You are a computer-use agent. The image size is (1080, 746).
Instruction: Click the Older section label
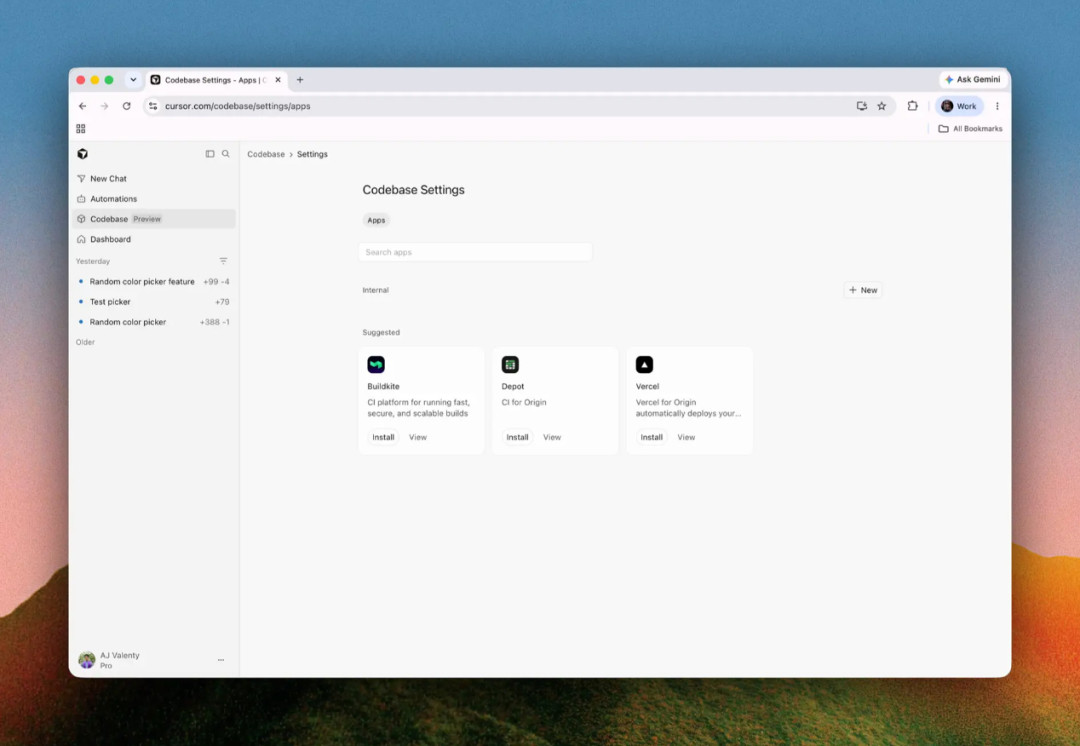[85, 342]
